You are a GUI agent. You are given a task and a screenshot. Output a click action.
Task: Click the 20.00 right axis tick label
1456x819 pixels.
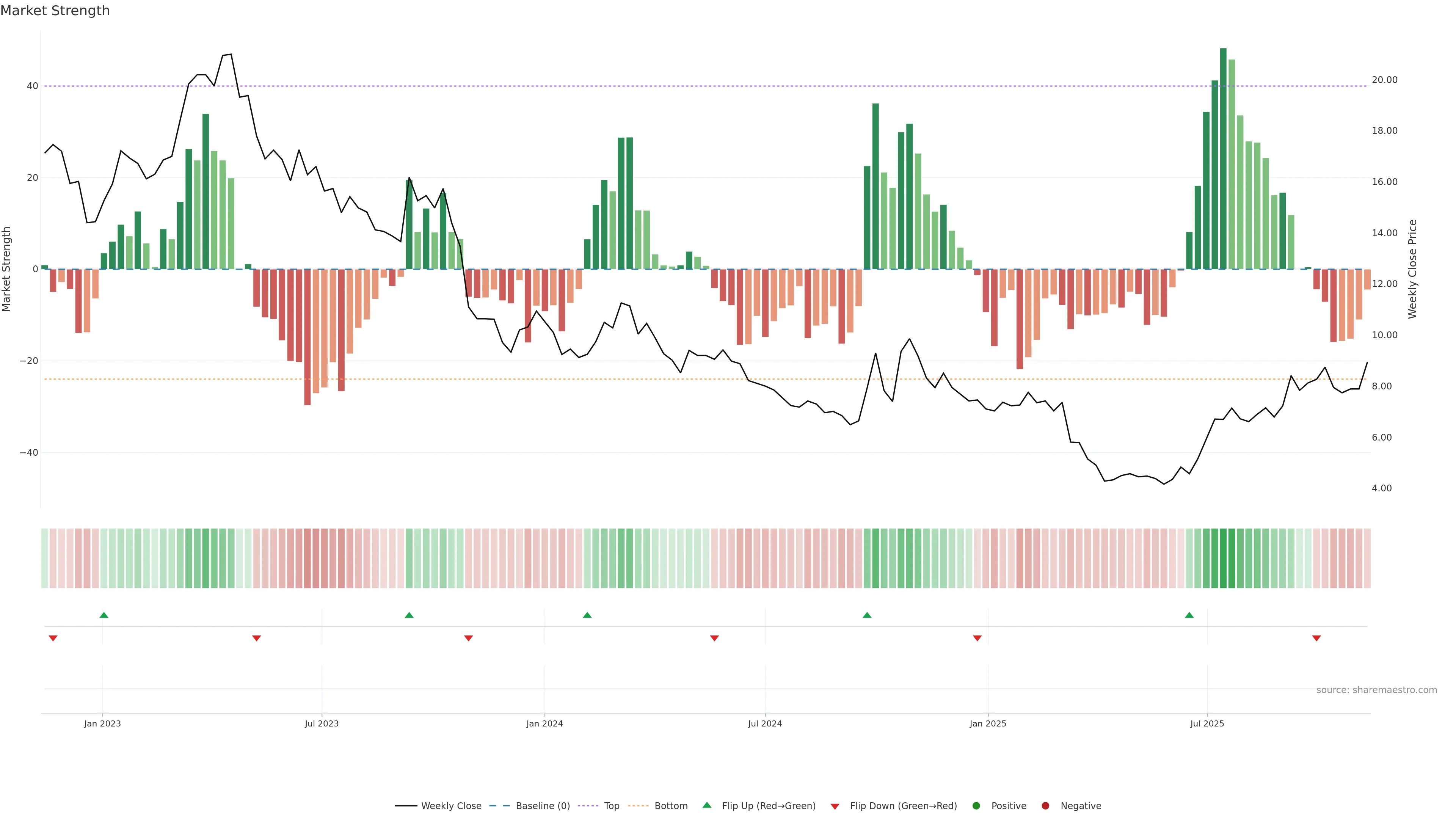pos(1384,80)
